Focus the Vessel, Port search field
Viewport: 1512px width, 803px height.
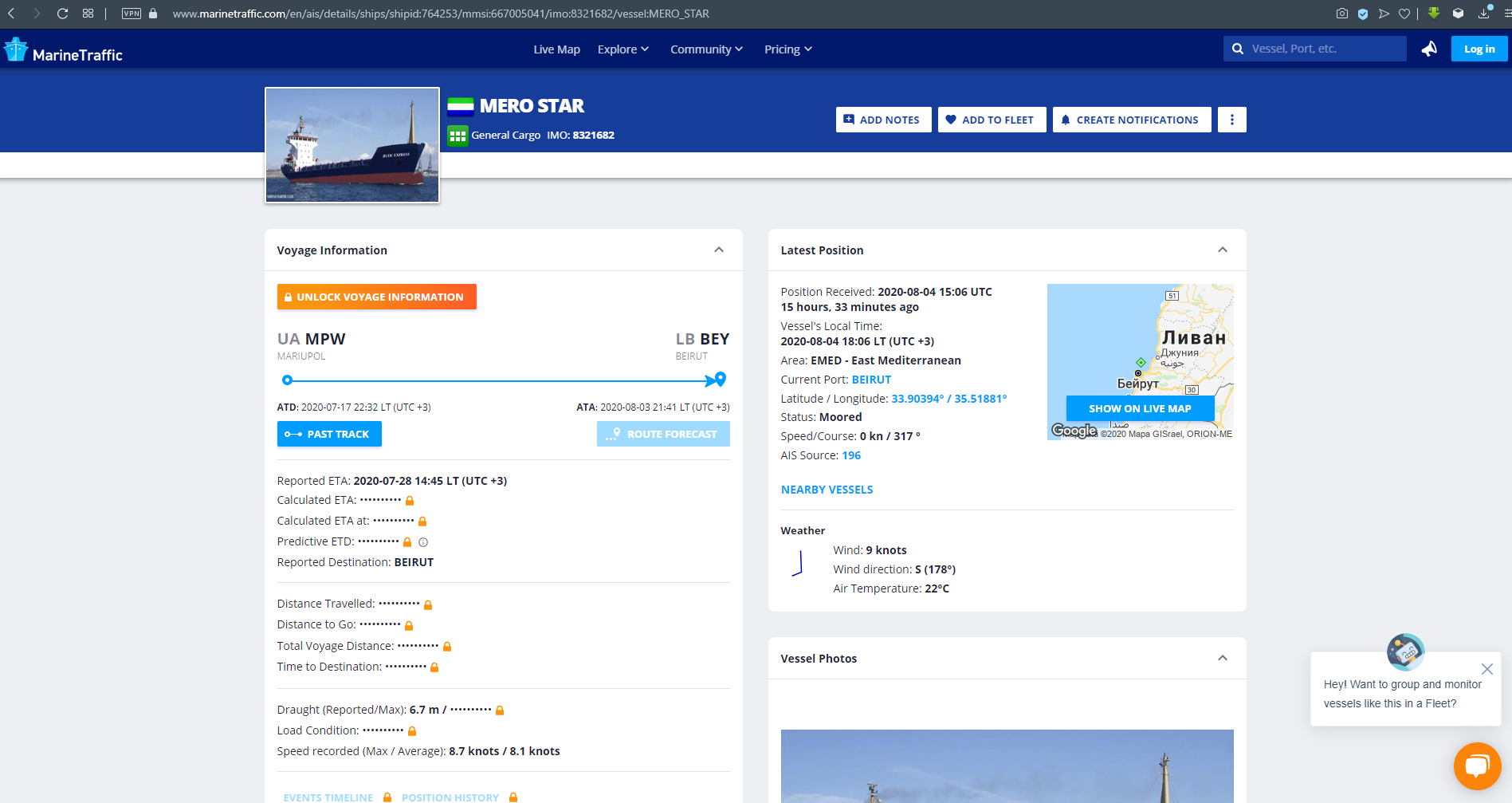[1323, 49]
